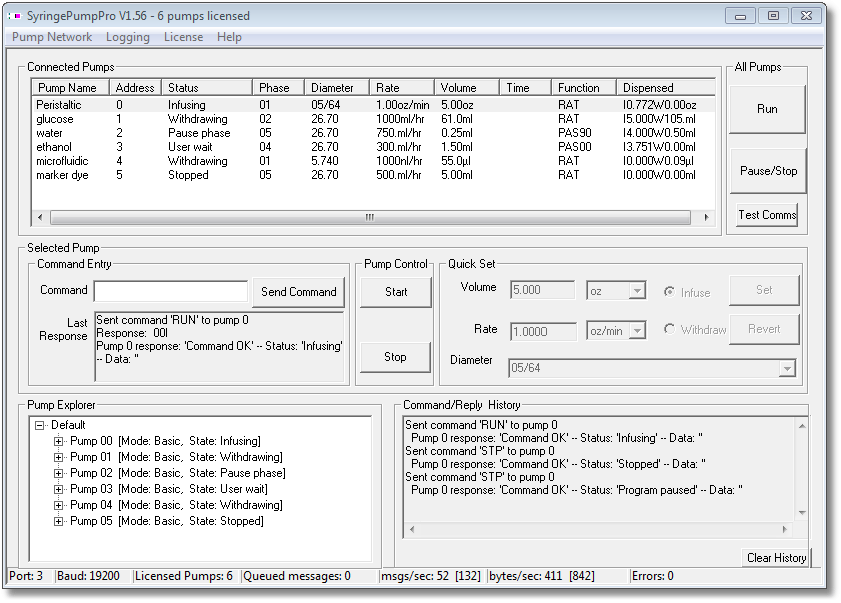Screen dimensions: 841x603
Task: Click the Send Command button
Action: [298, 292]
